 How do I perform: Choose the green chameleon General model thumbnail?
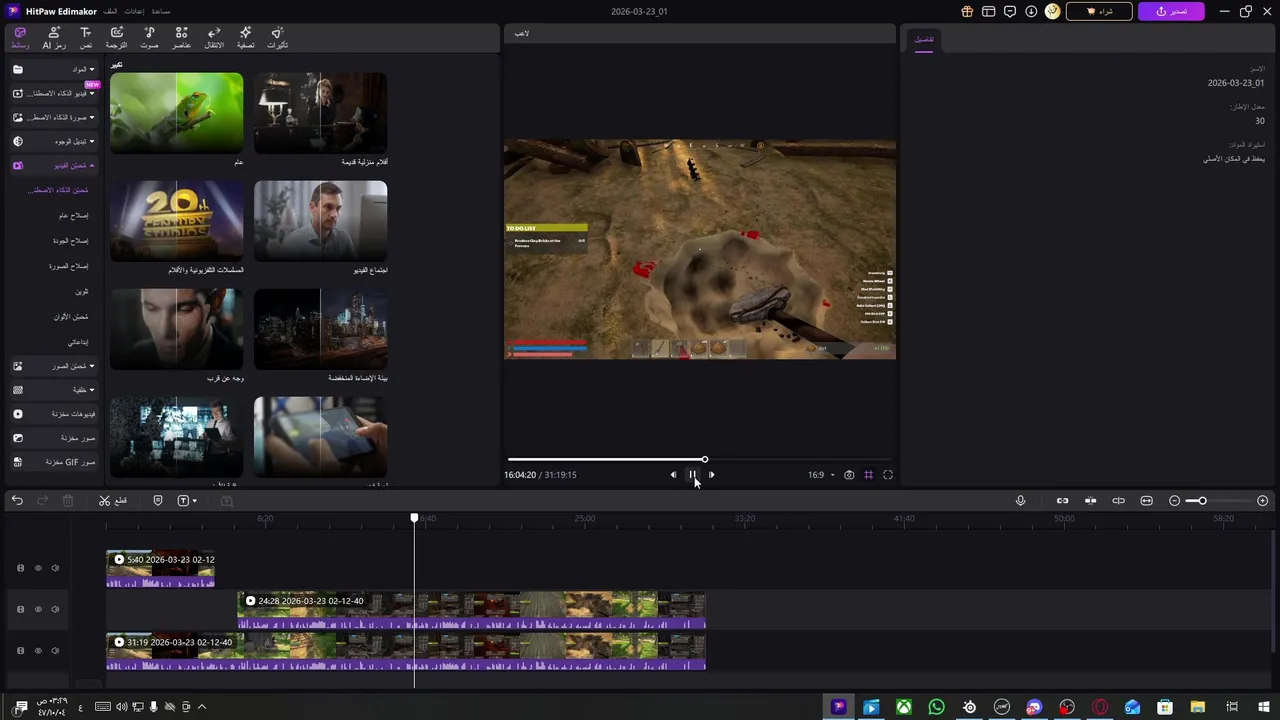point(176,113)
